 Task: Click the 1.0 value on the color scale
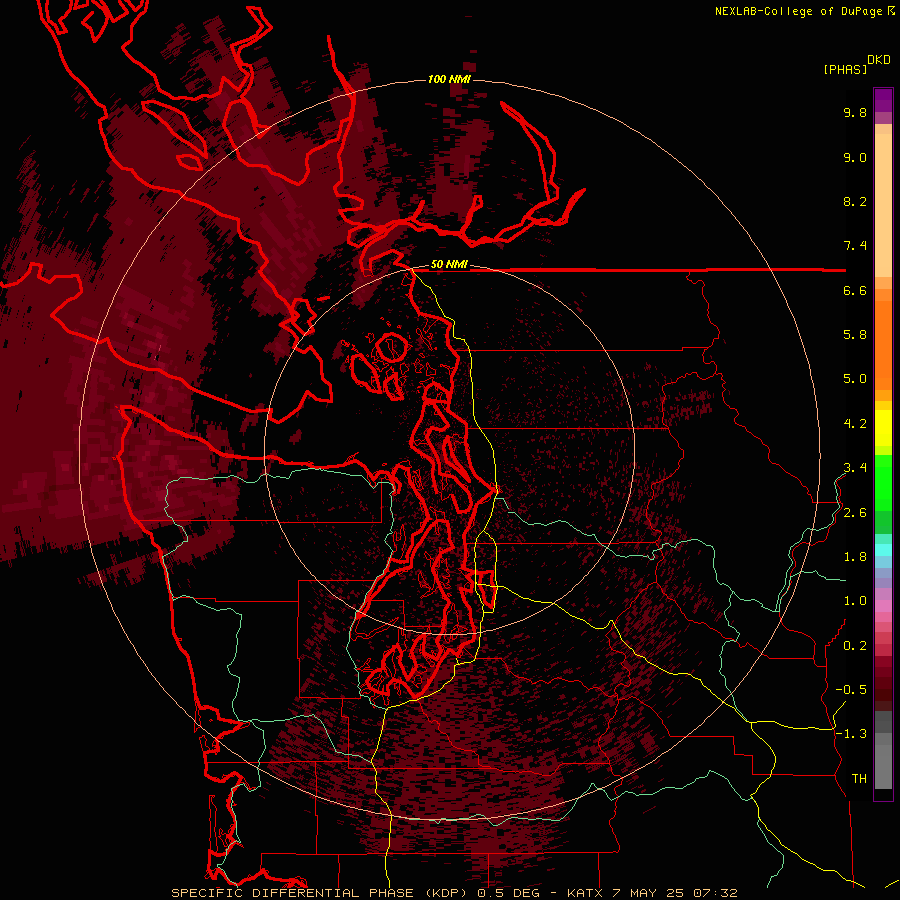click(855, 601)
